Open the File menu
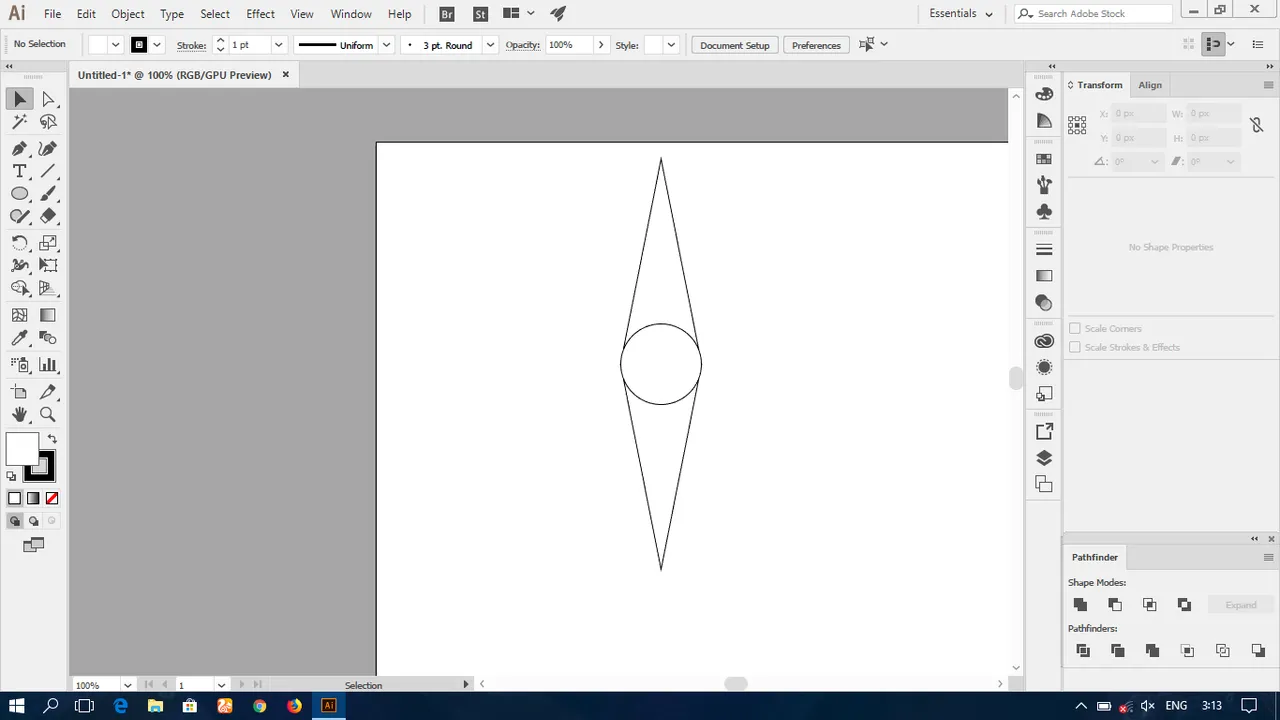 [52, 14]
